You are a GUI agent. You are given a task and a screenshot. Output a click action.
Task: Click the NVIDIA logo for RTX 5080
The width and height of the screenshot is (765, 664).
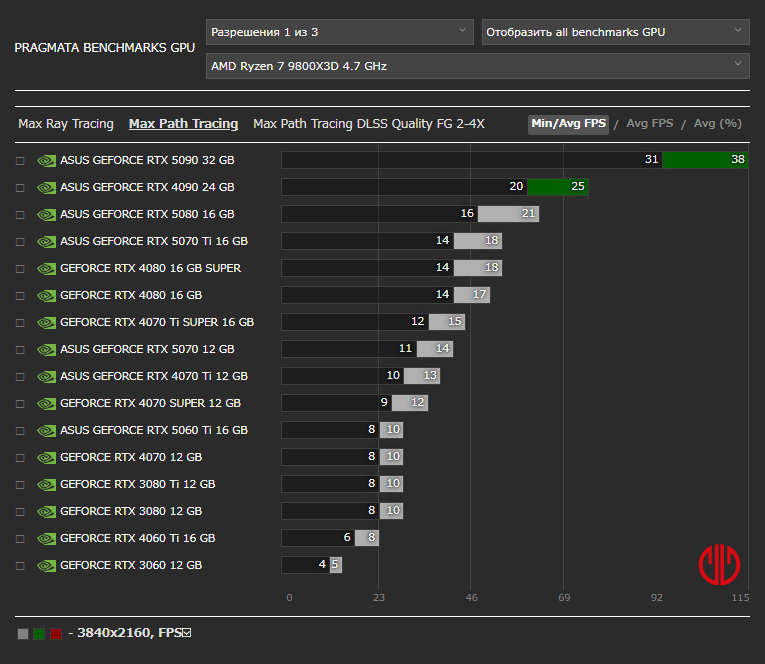pyautogui.click(x=46, y=214)
